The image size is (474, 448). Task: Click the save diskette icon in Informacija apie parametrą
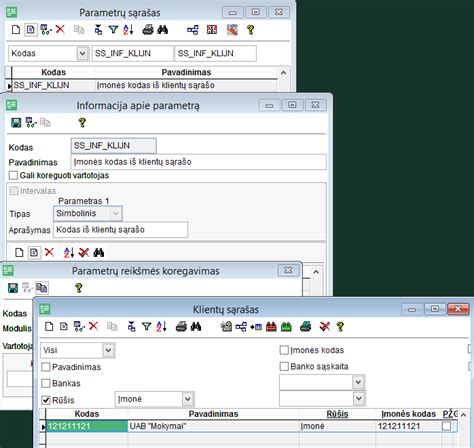coord(16,123)
